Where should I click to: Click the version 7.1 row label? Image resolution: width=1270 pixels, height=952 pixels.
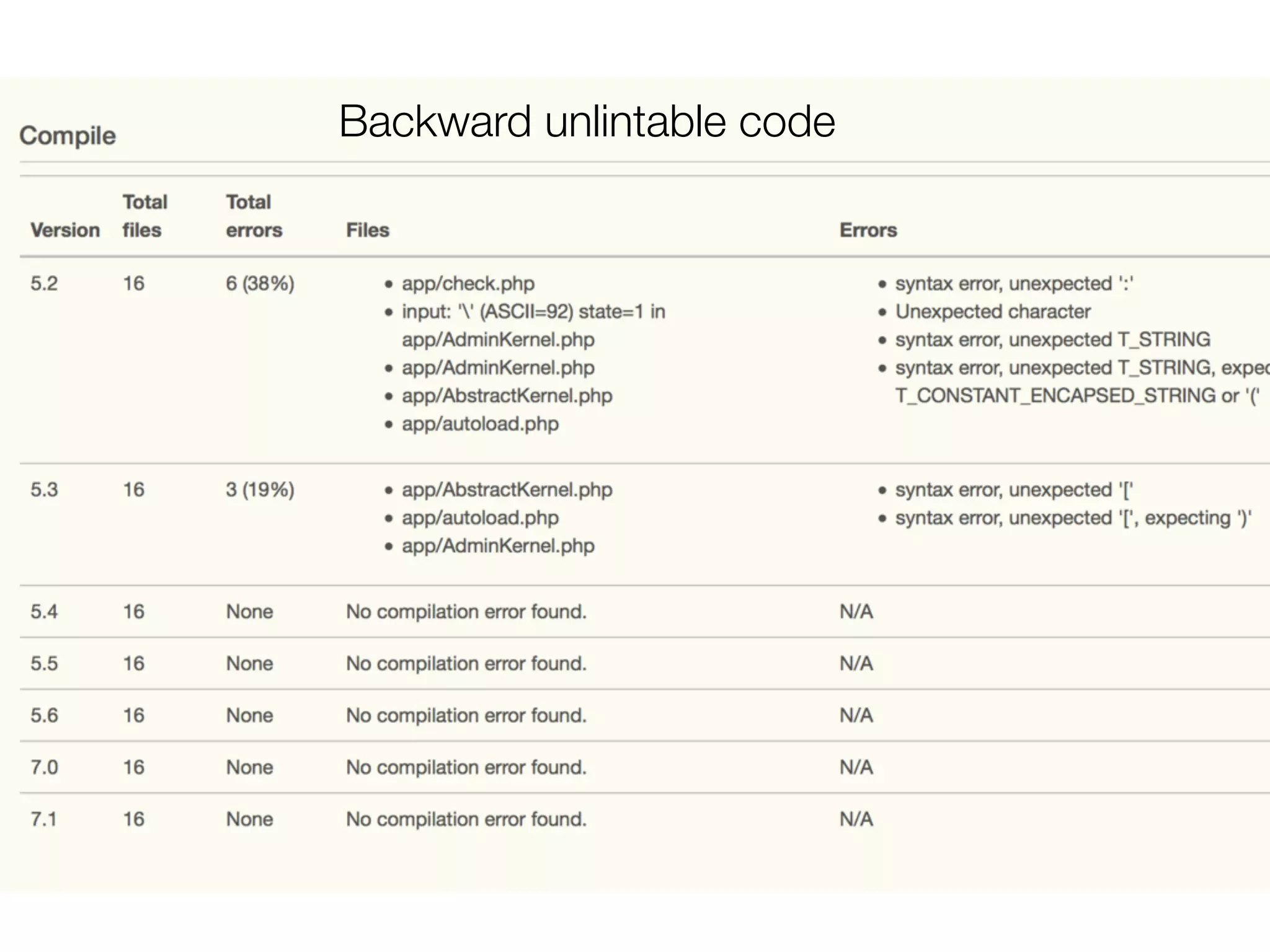tap(43, 819)
